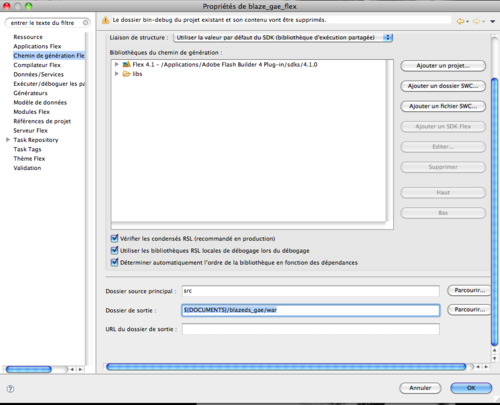Open the view menu triangle in the header
This screenshot has width=500, height=405.
click(493, 21)
